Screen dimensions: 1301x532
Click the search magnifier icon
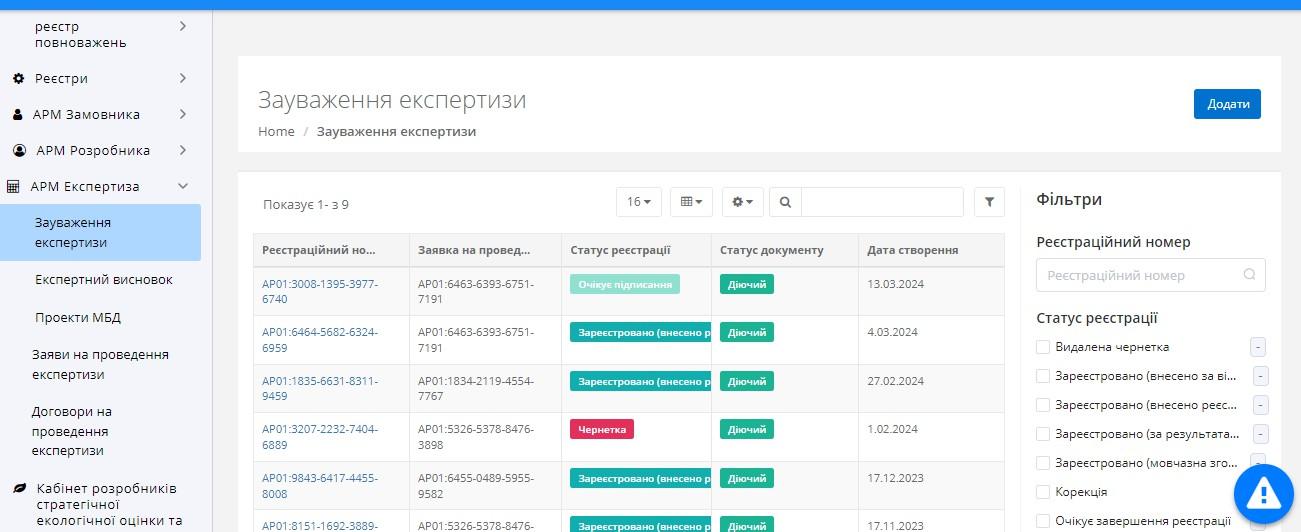[x=785, y=202]
